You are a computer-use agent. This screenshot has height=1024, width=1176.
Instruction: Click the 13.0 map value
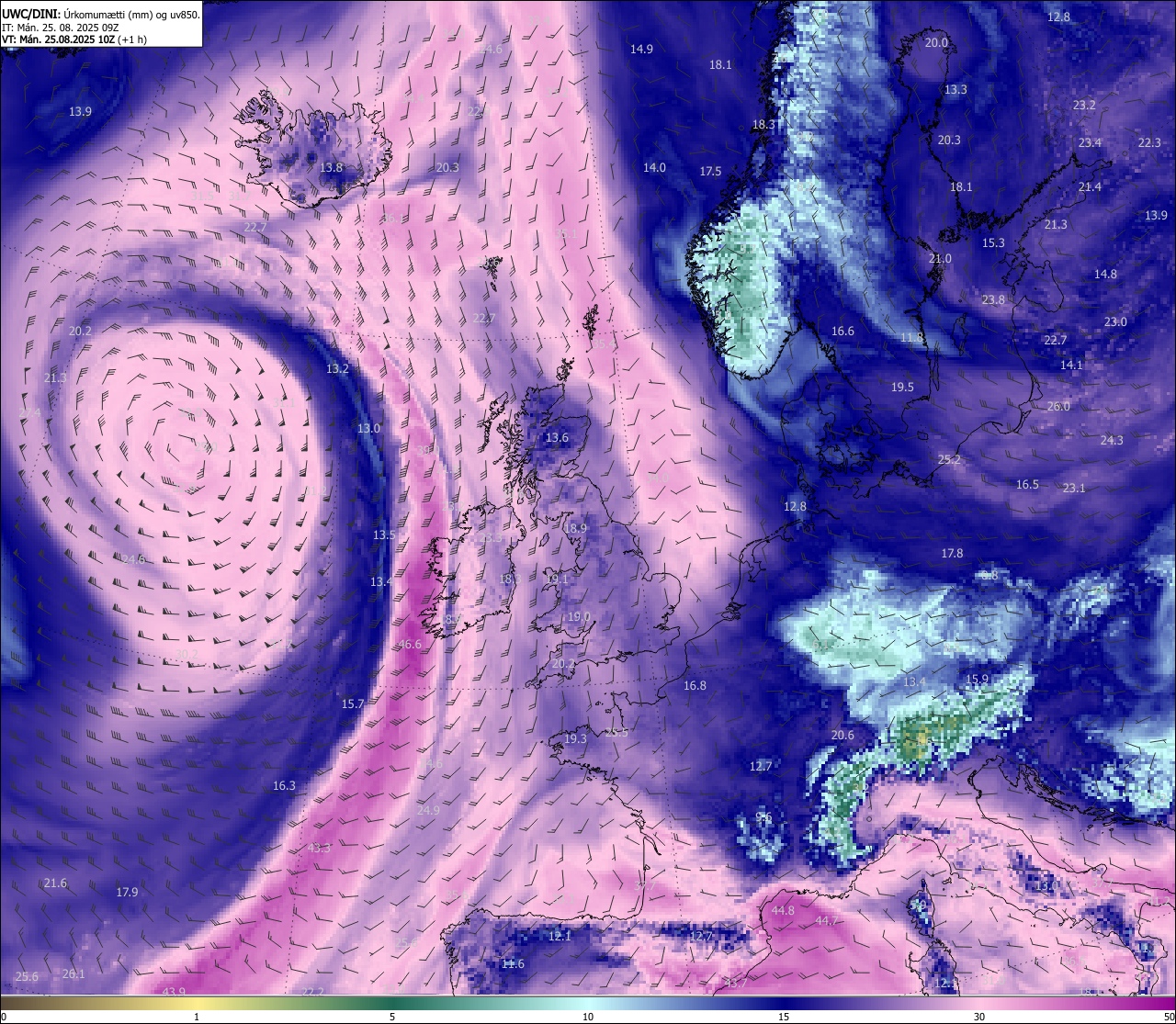(368, 429)
